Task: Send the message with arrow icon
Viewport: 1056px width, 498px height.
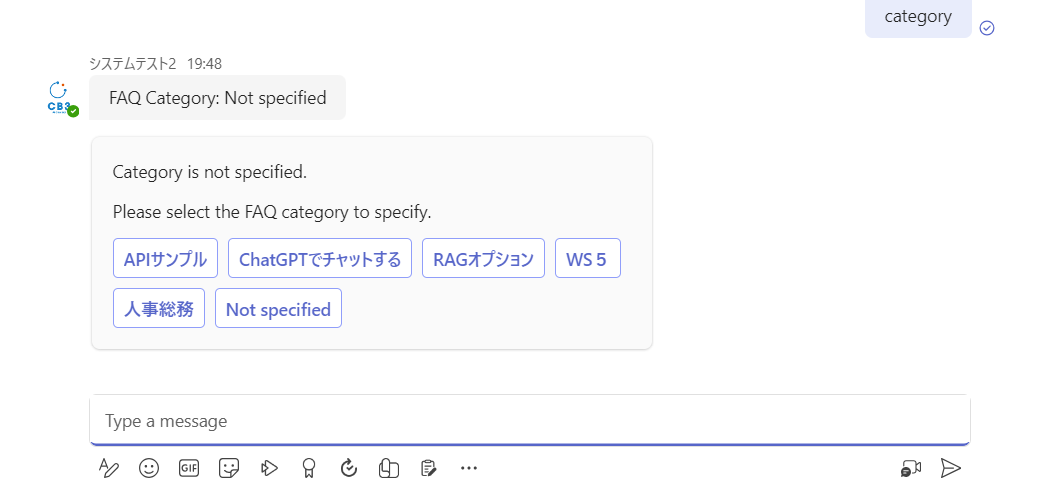Action: click(x=951, y=468)
